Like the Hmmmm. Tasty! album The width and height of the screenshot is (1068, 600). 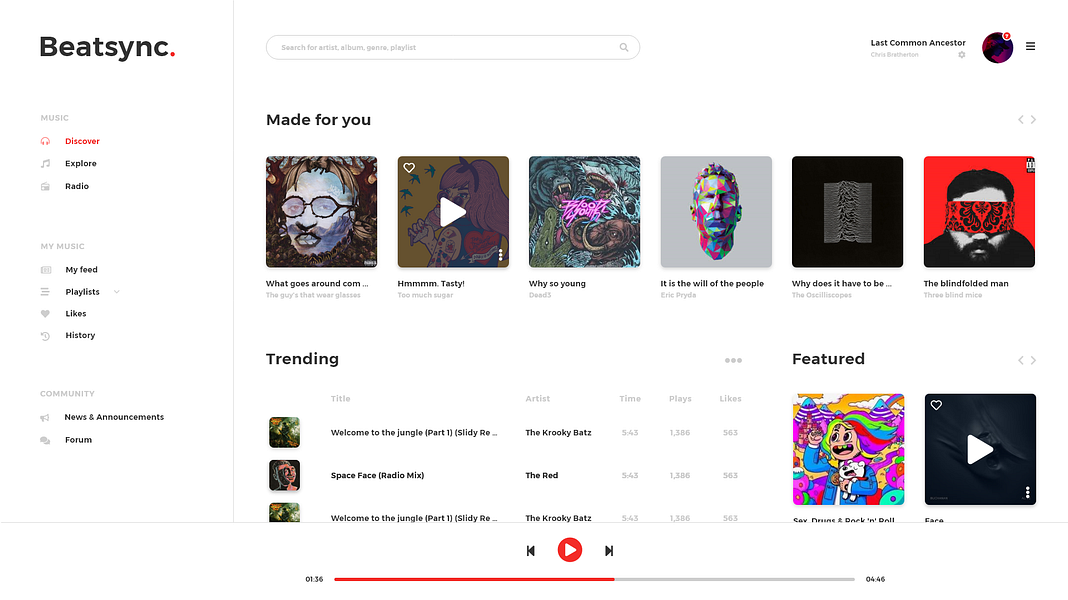409,168
